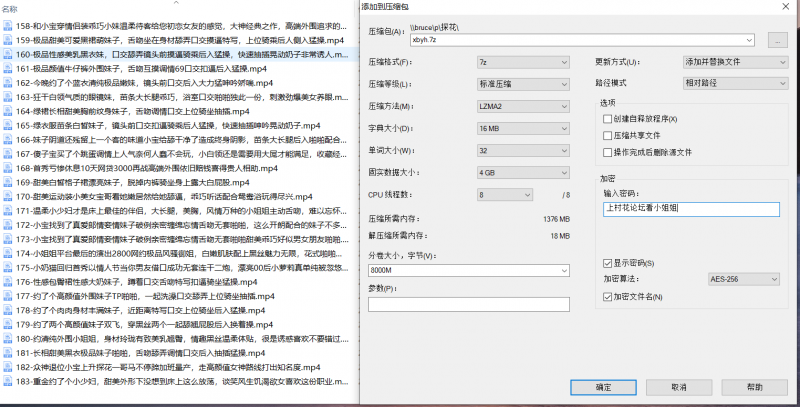Enable the 创建自释放程序 checkbox
Image resolution: width=800 pixels, height=407 pixels.
[607, 119]
